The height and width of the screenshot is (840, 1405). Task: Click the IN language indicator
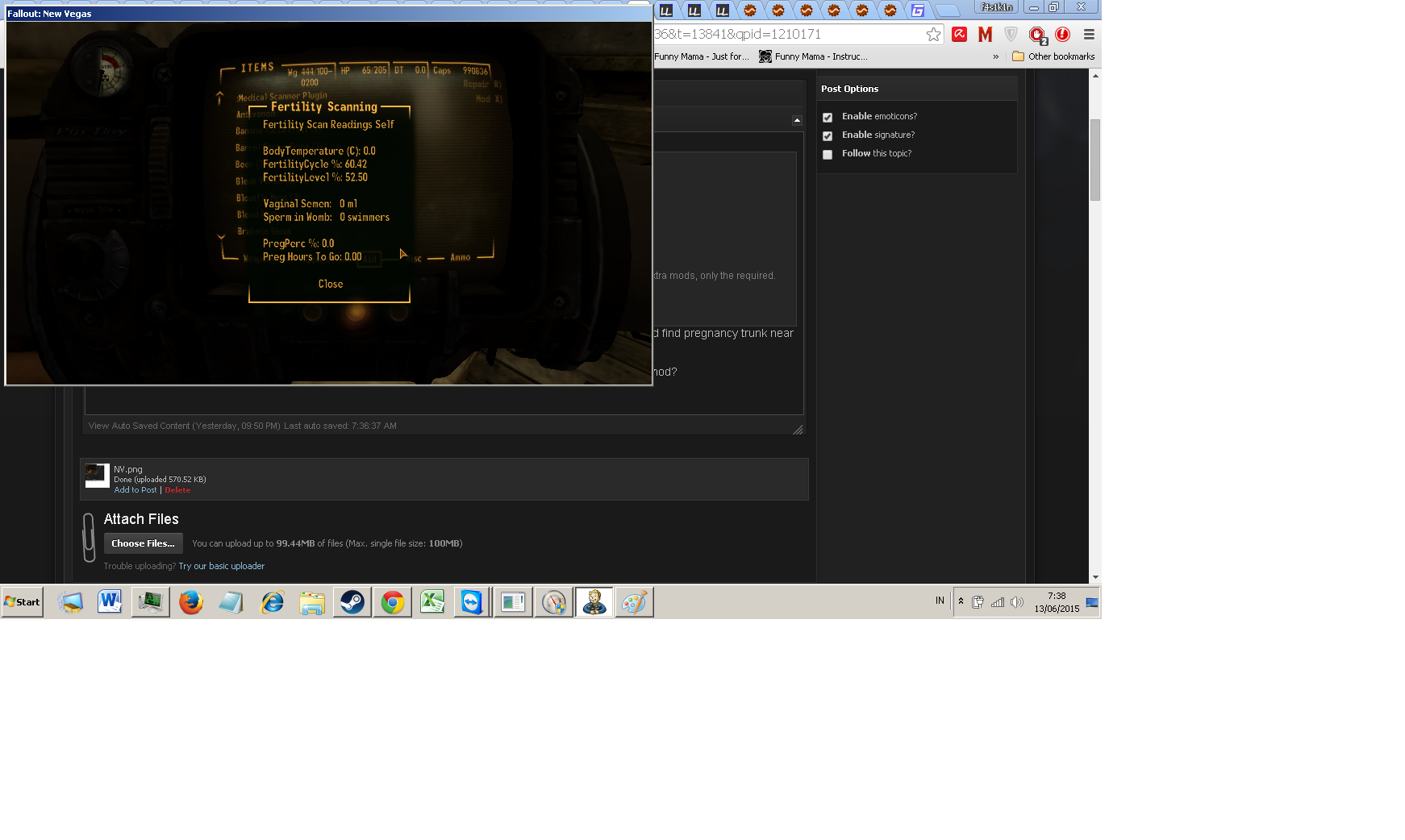[x=940, y=601]
